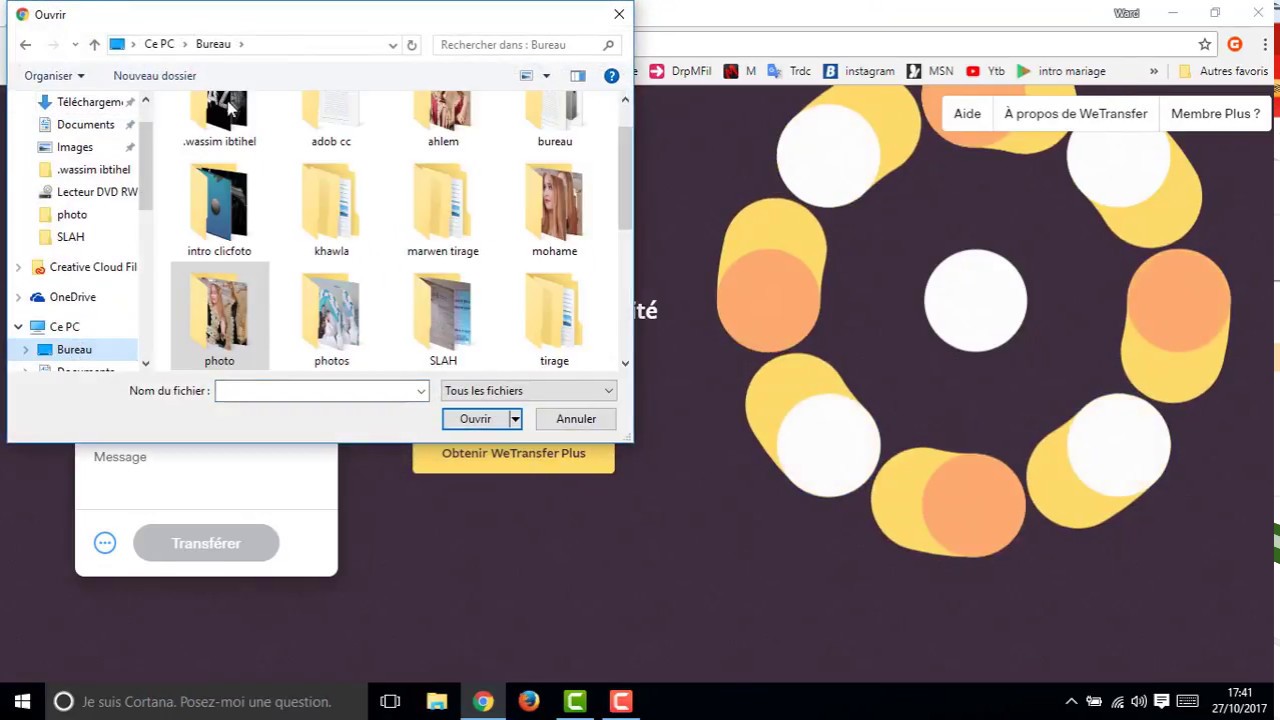The width and height of the screenshot is (1280, 720).
Task: Open 'photo' shortcut in navigation pane
Action: [x=72, y=214]
